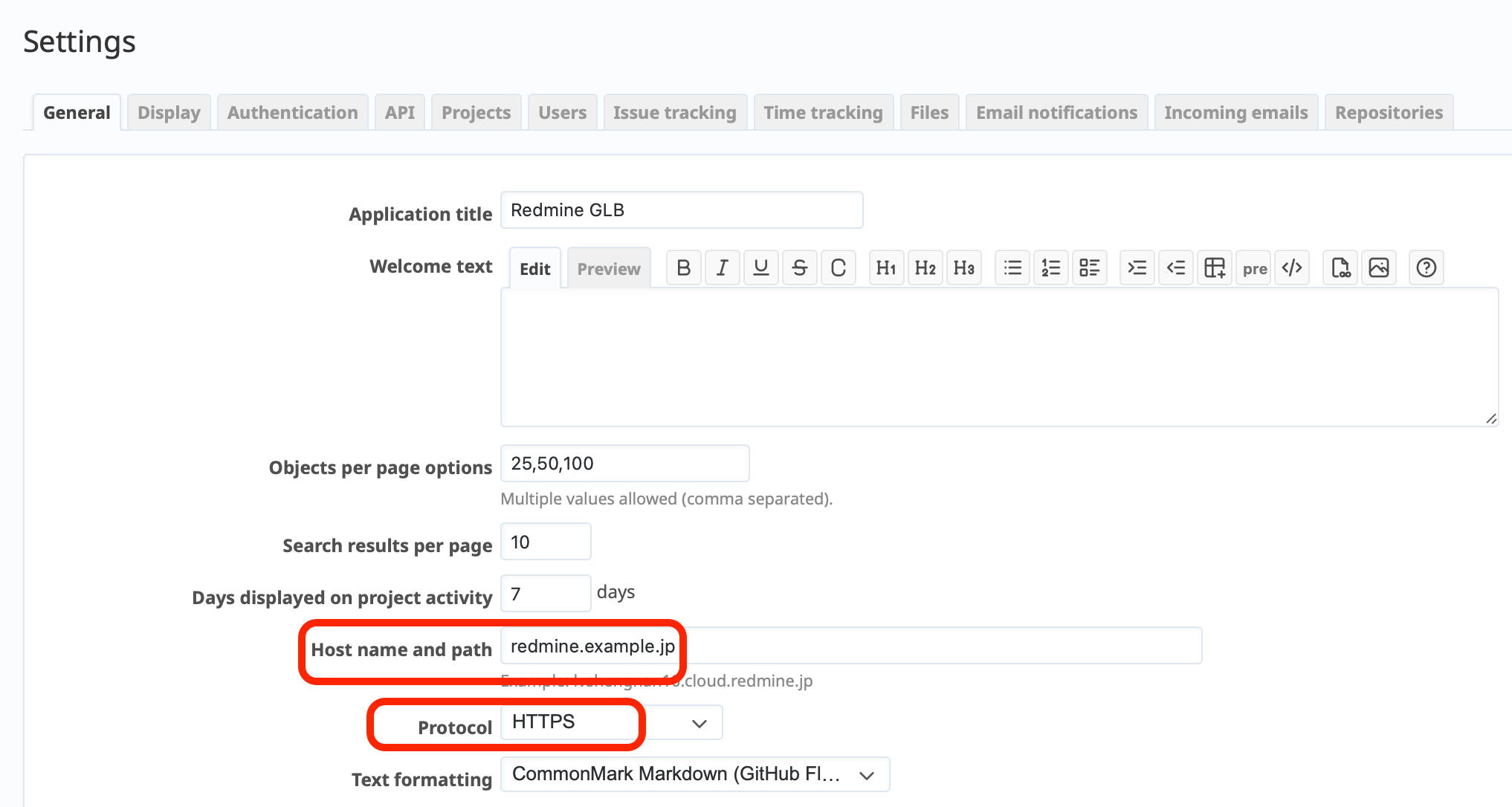This screenshot has width=1512, height=807.
Task: Select the Edit mode for welcome text
Action: [534, 268]
